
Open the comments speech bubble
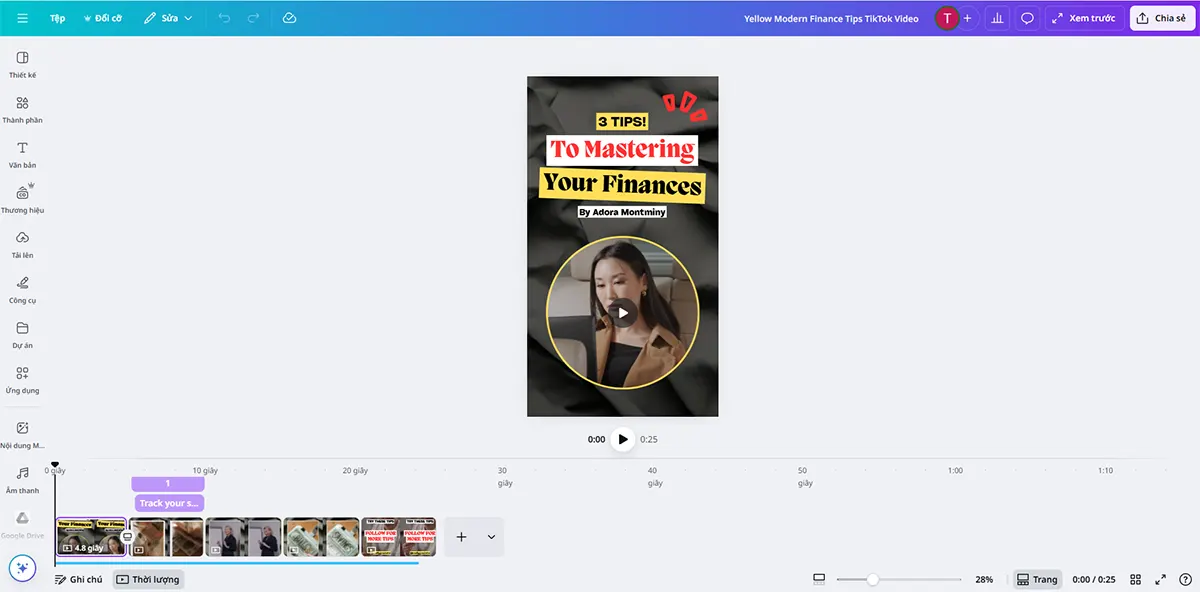tap(1027, 18)
